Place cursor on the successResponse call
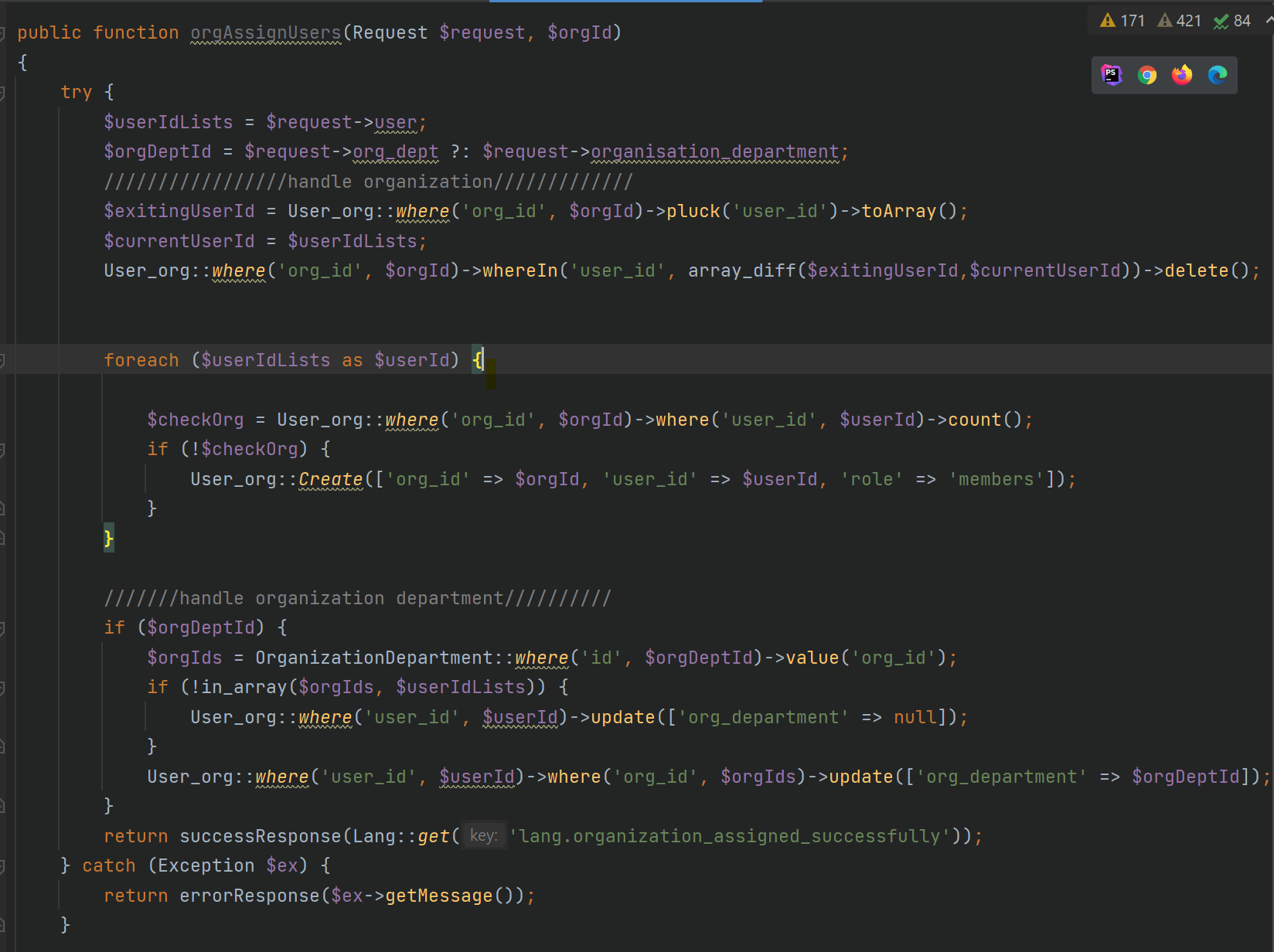 point(263,835)
